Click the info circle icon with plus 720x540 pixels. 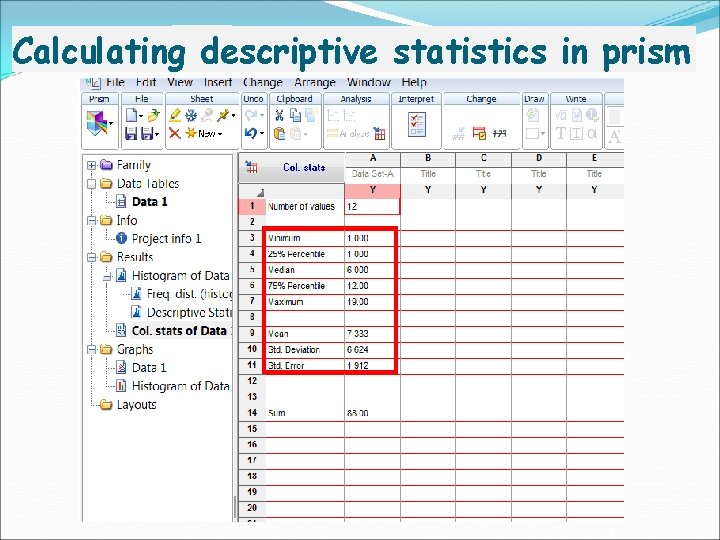point(592,115)
